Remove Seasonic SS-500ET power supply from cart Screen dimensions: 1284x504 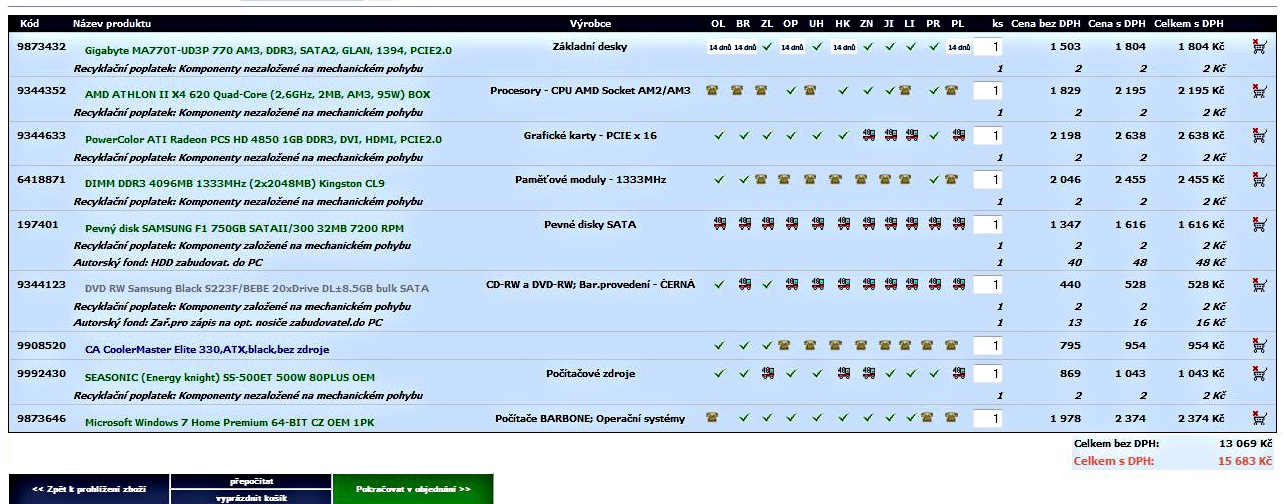(1259, 374)
